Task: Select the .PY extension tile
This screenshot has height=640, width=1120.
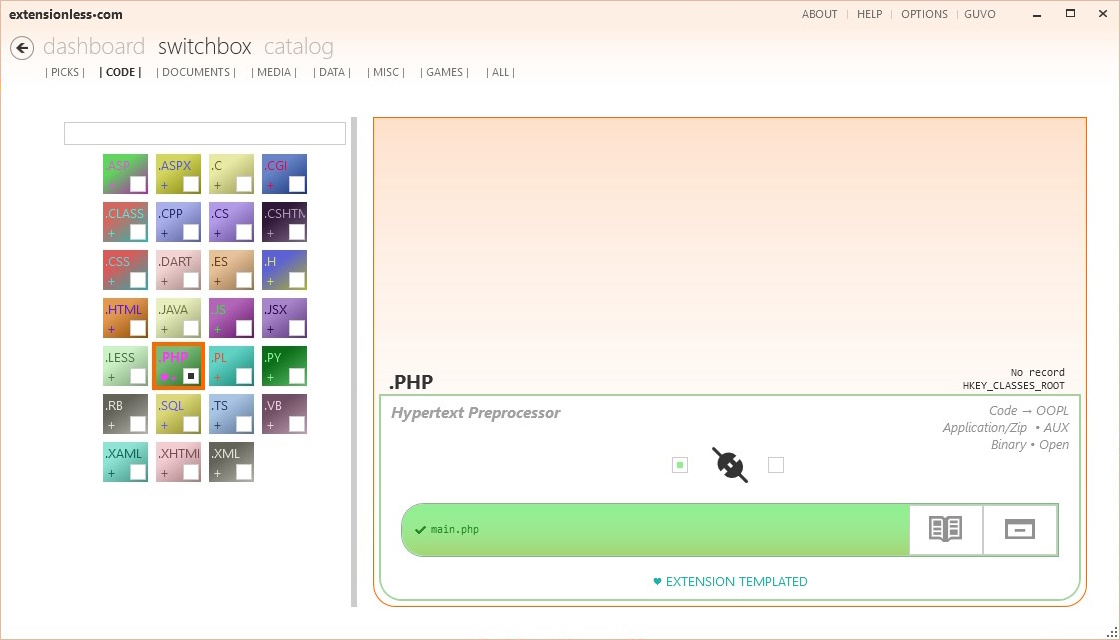Action: click(x=283, y=364)
